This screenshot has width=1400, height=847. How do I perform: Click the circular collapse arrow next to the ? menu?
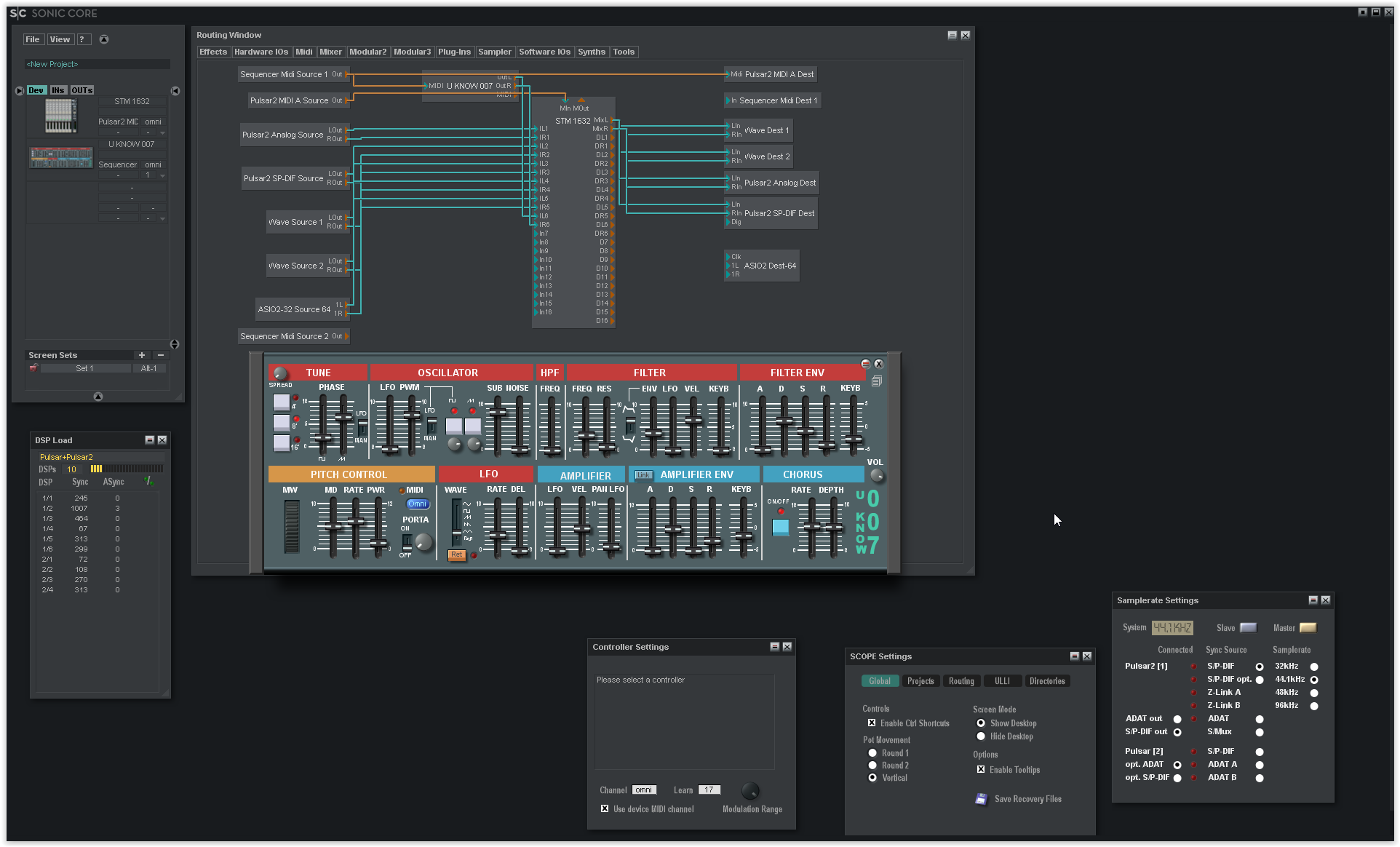[103, 39]
